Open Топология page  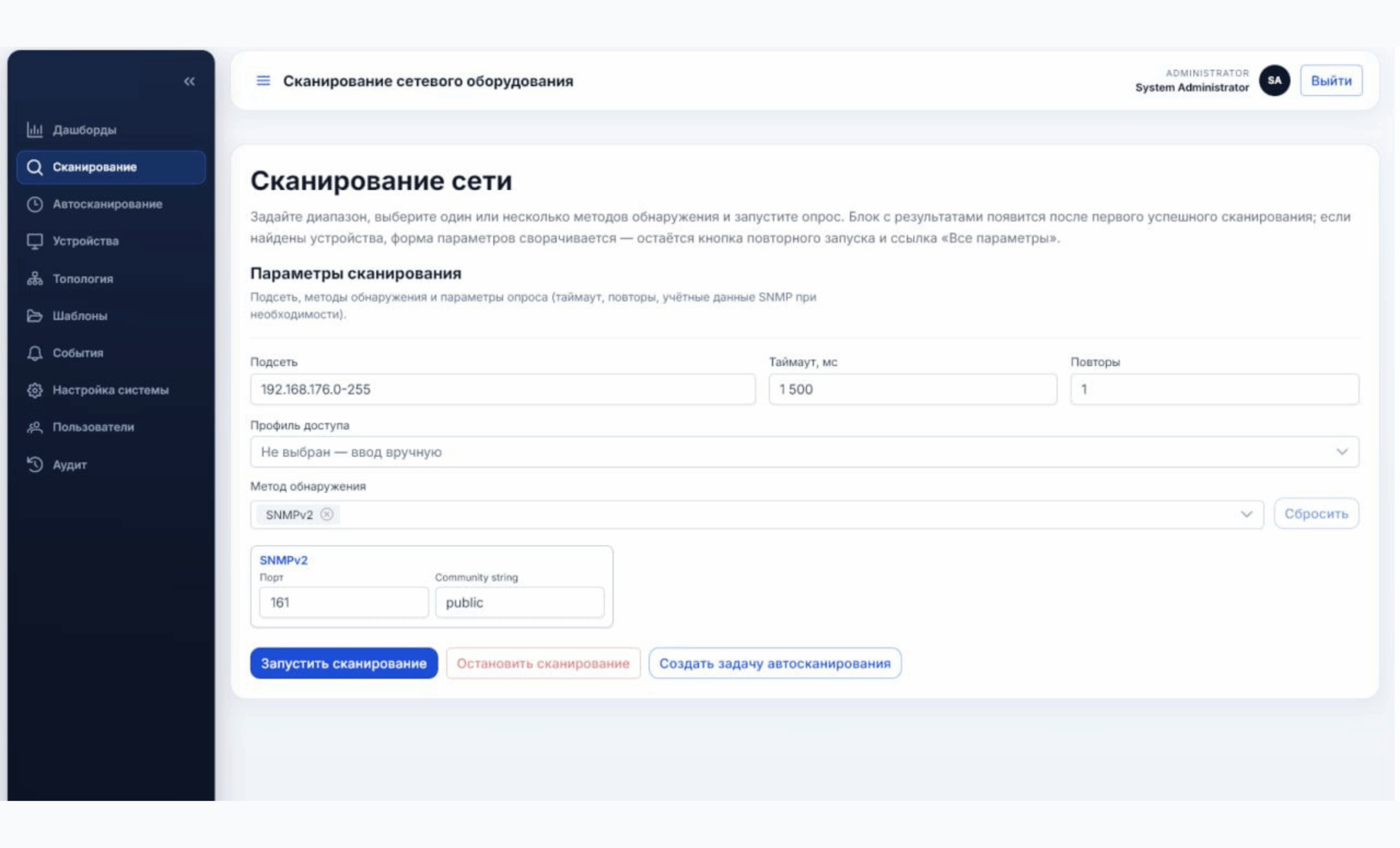[x=111, y=278]
